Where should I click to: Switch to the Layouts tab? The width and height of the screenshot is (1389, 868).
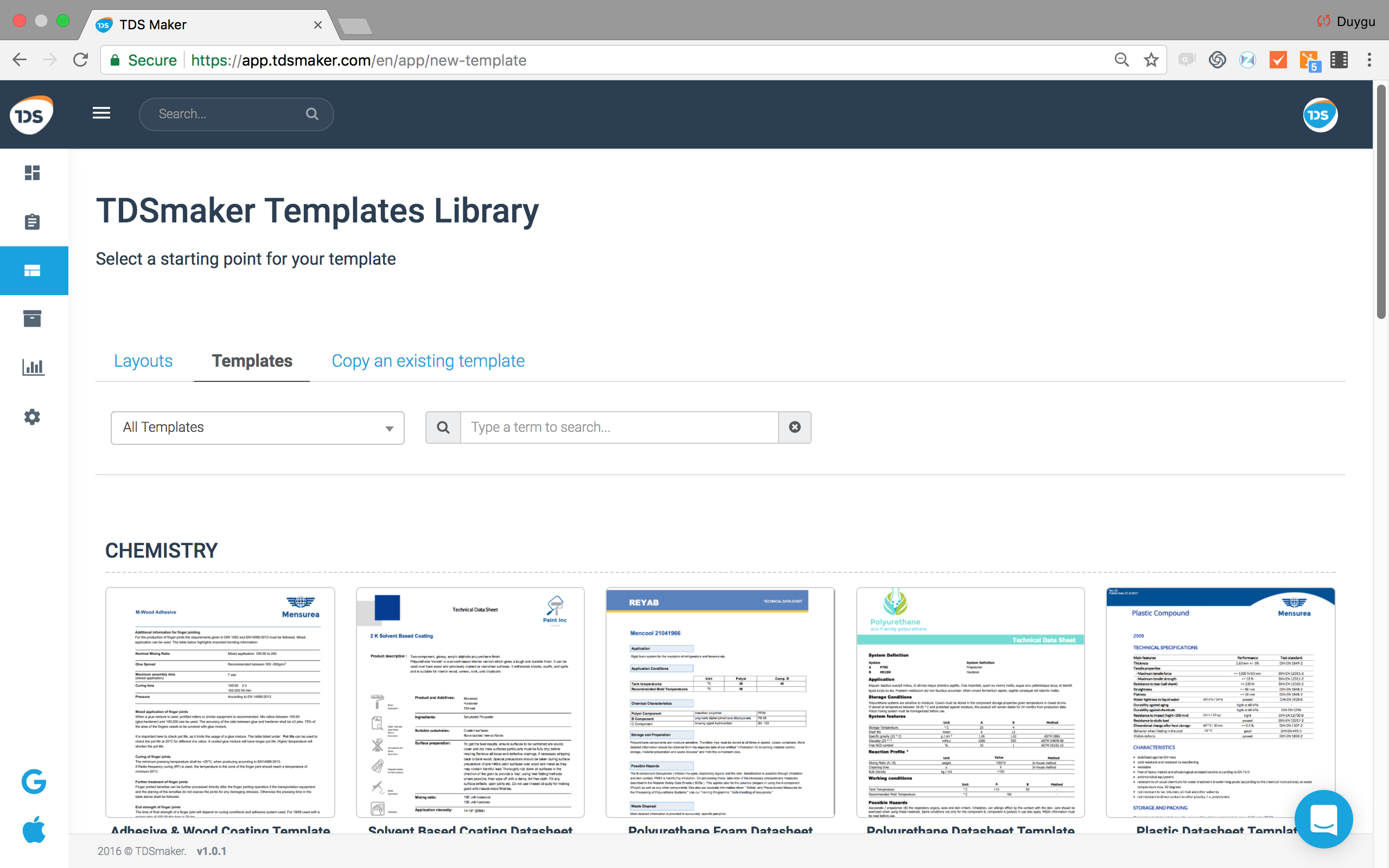click(143, 361)
